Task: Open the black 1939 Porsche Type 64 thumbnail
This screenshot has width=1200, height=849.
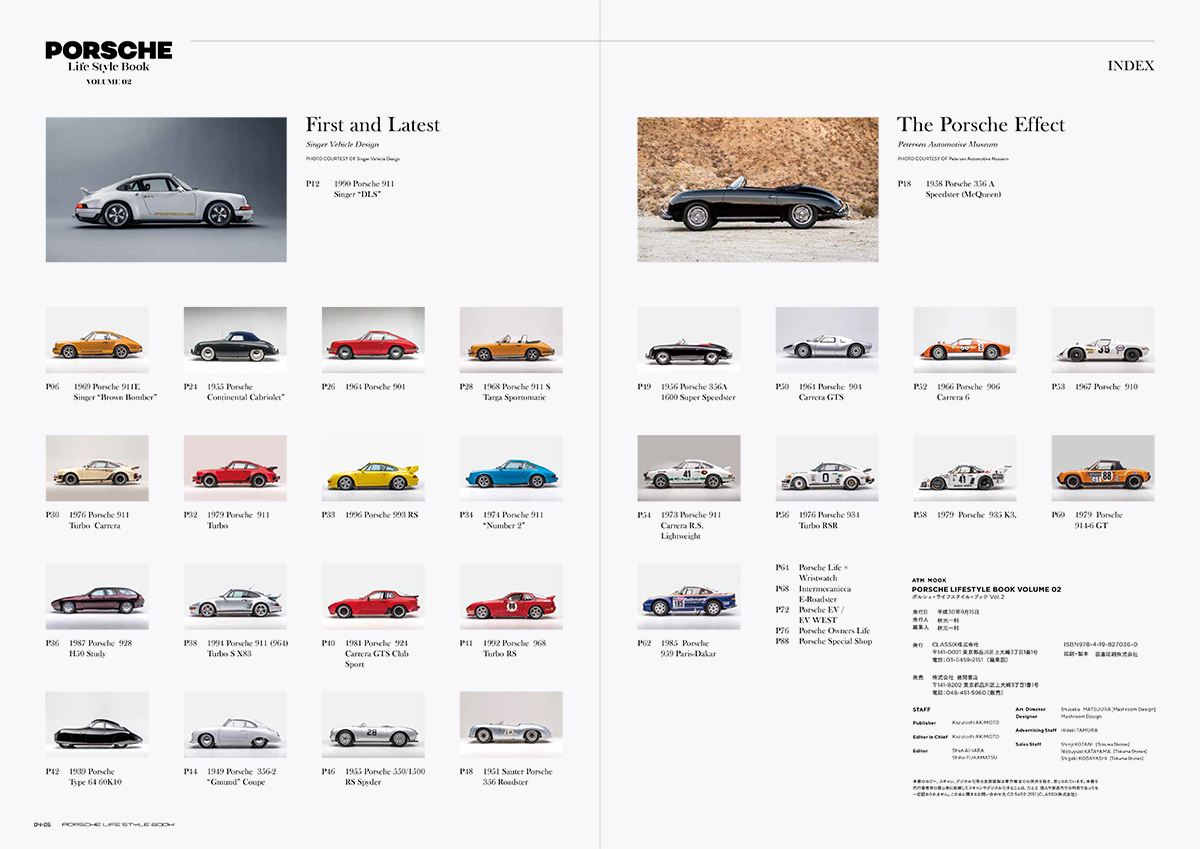Action: click(97, 725)
